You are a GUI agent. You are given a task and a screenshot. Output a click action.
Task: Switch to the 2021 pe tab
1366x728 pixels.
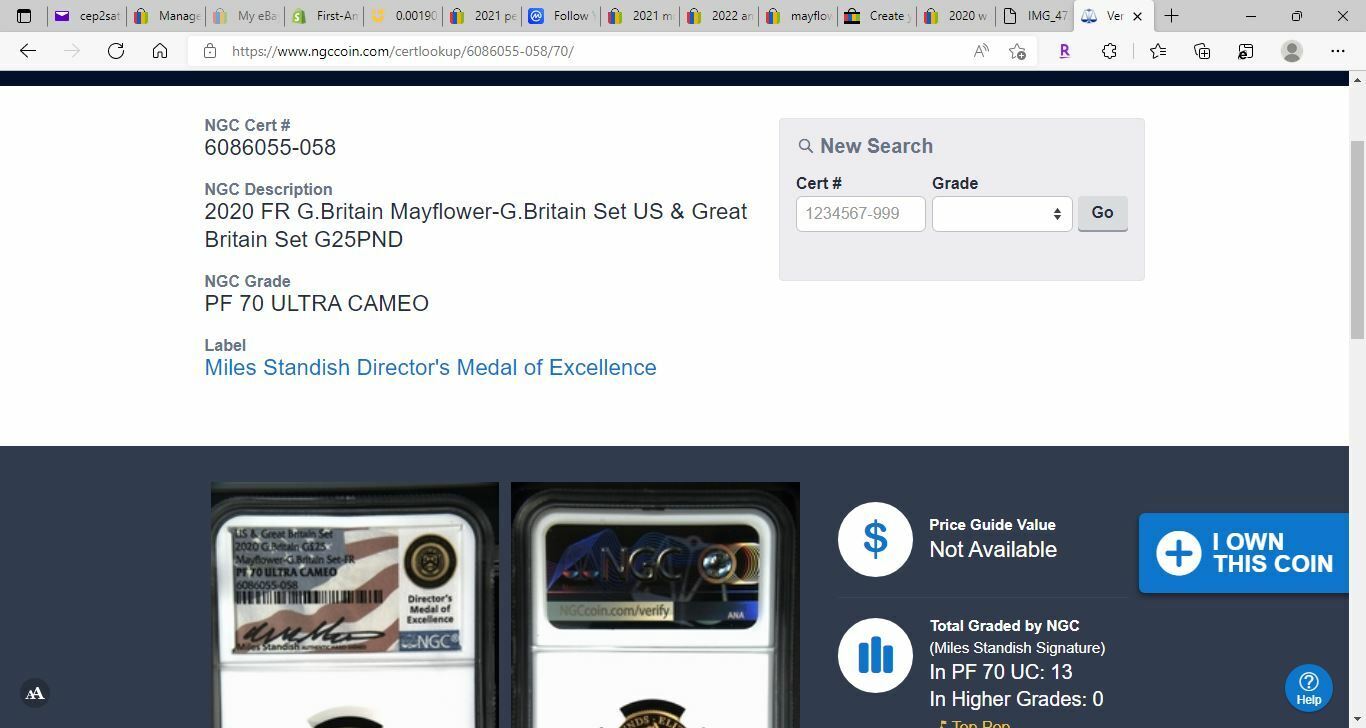coord(483,16)
